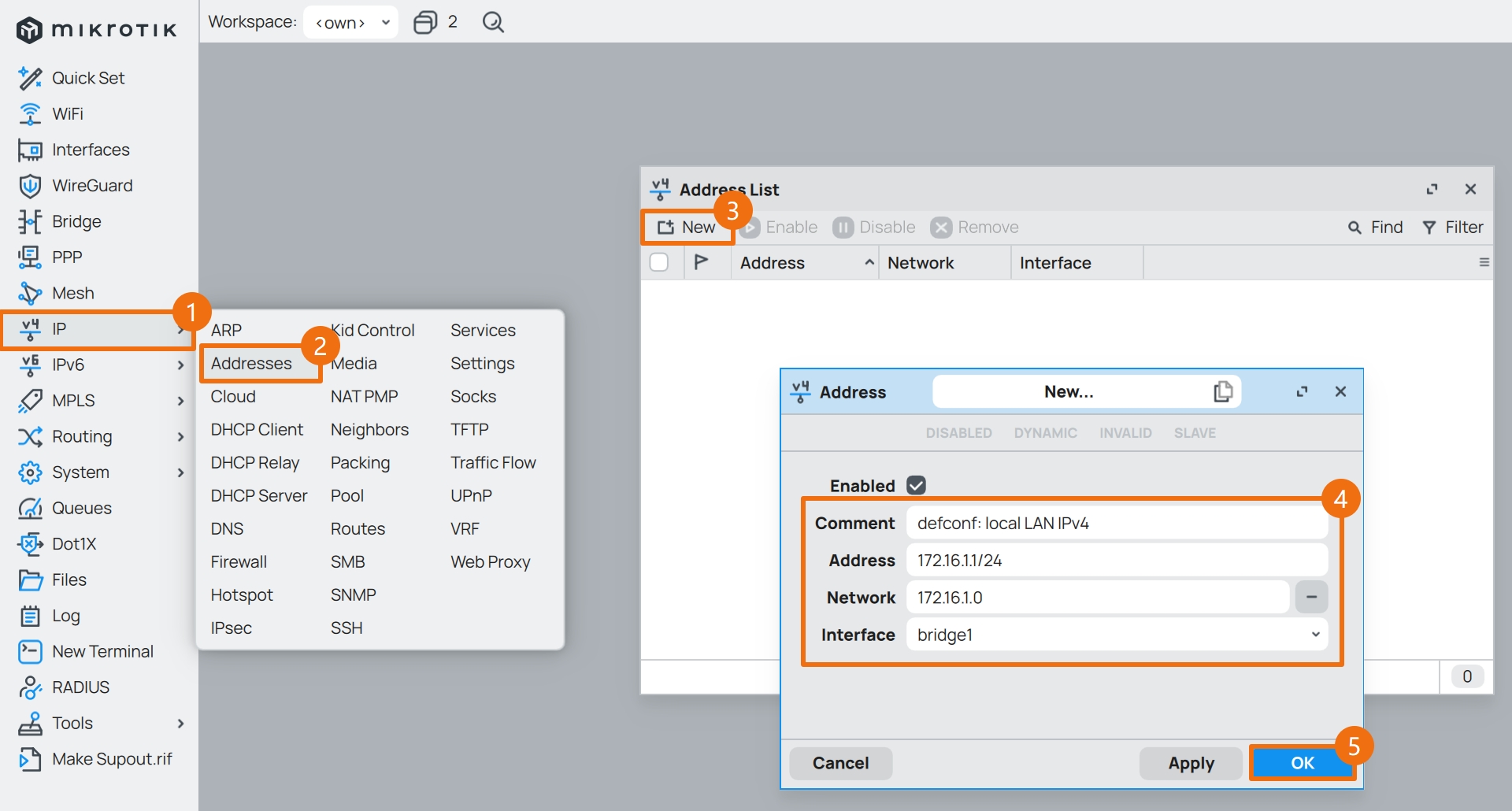The height and width of the screenshot is (811, 1512).
Task: Open the PPP sidebar icon
Action: point(30,257)
